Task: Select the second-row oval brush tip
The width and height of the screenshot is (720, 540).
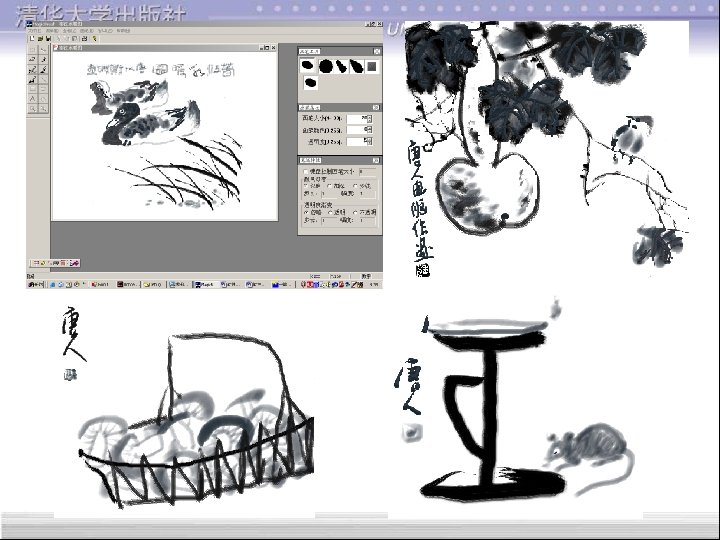Action: [311, 83]
